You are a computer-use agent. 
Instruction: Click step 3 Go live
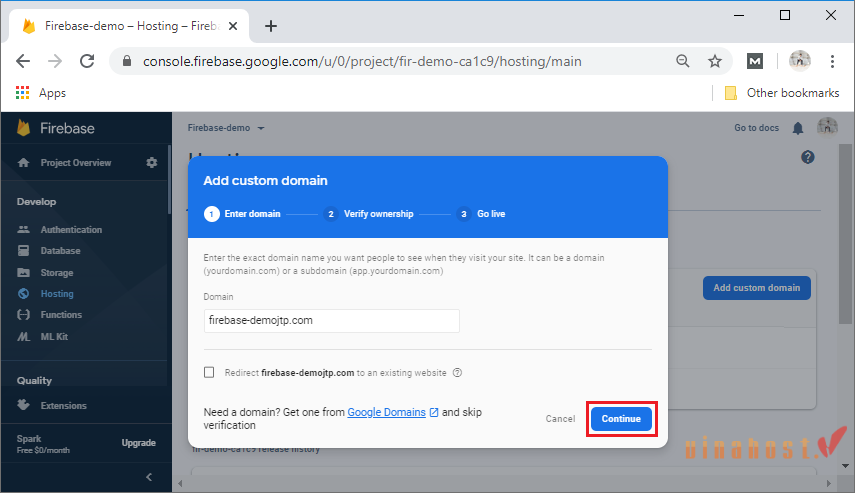point(481,214)
